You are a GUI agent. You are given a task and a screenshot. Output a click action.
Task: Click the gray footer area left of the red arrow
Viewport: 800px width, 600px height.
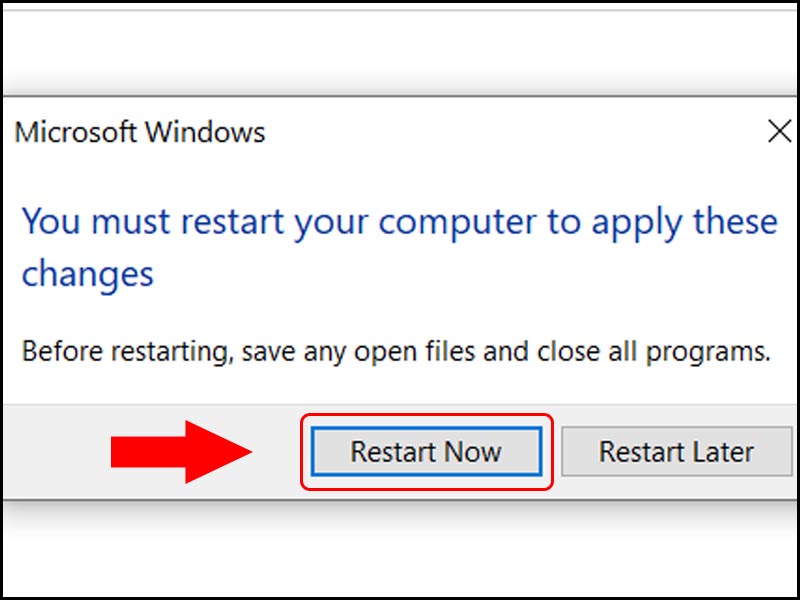coord(55,452)
